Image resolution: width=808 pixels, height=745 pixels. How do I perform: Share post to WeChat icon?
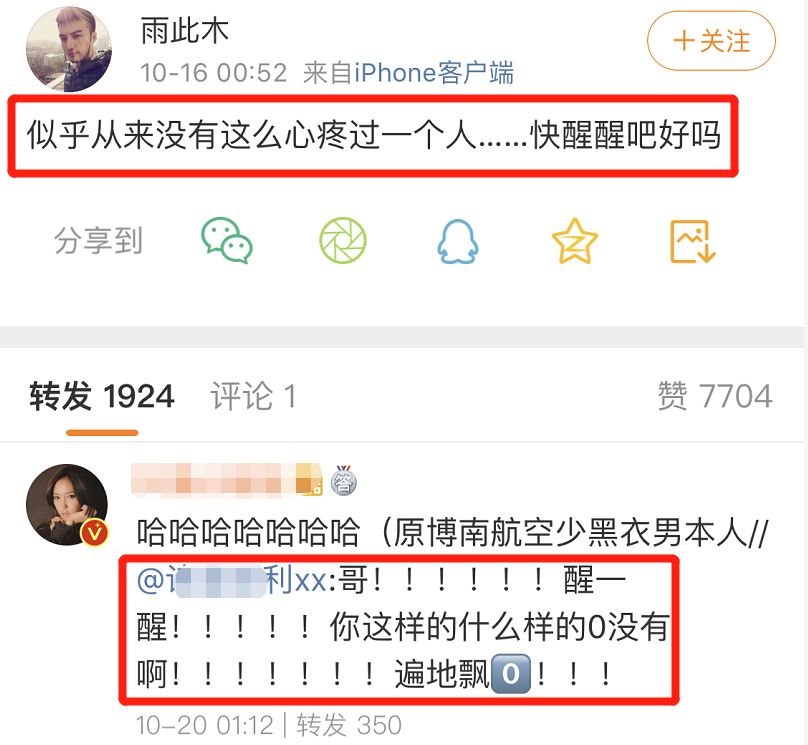coord(227,241)
